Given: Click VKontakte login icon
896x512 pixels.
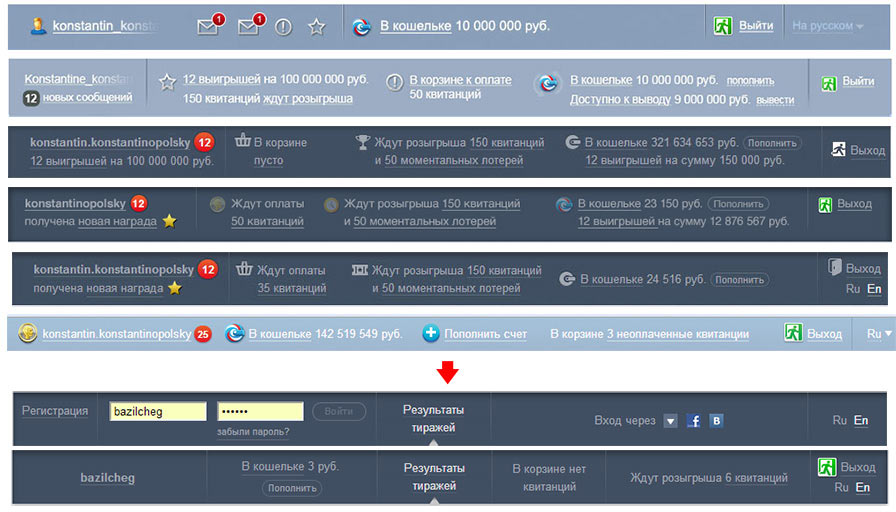Looking at the screenshot, I should [x=717, y=421].
